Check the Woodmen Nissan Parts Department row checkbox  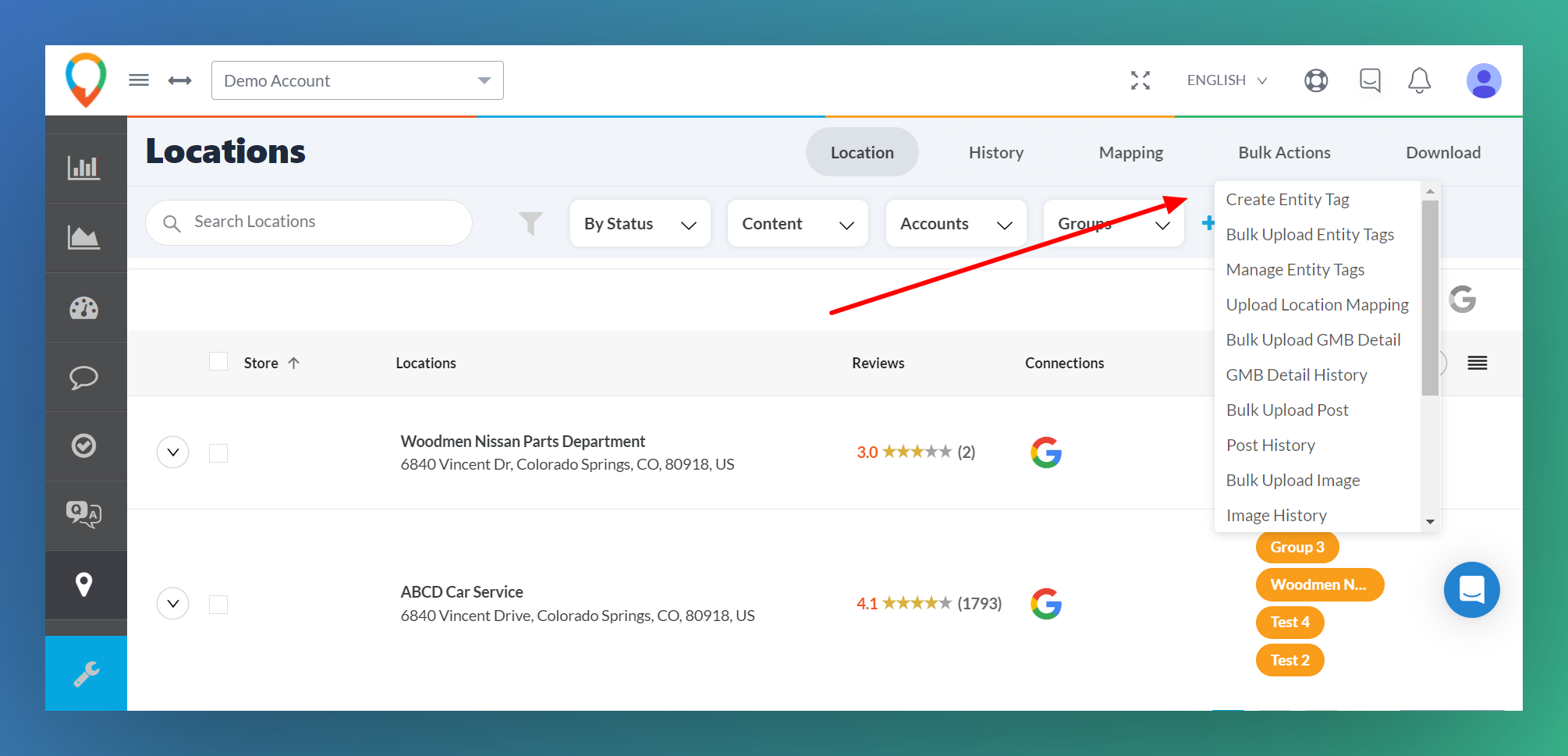point(218,453)
